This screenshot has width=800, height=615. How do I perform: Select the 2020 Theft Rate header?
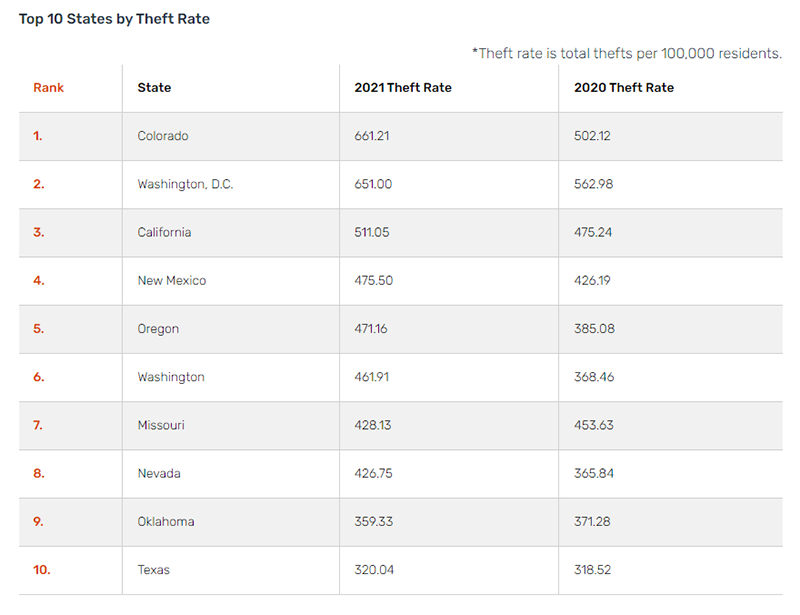623,88
